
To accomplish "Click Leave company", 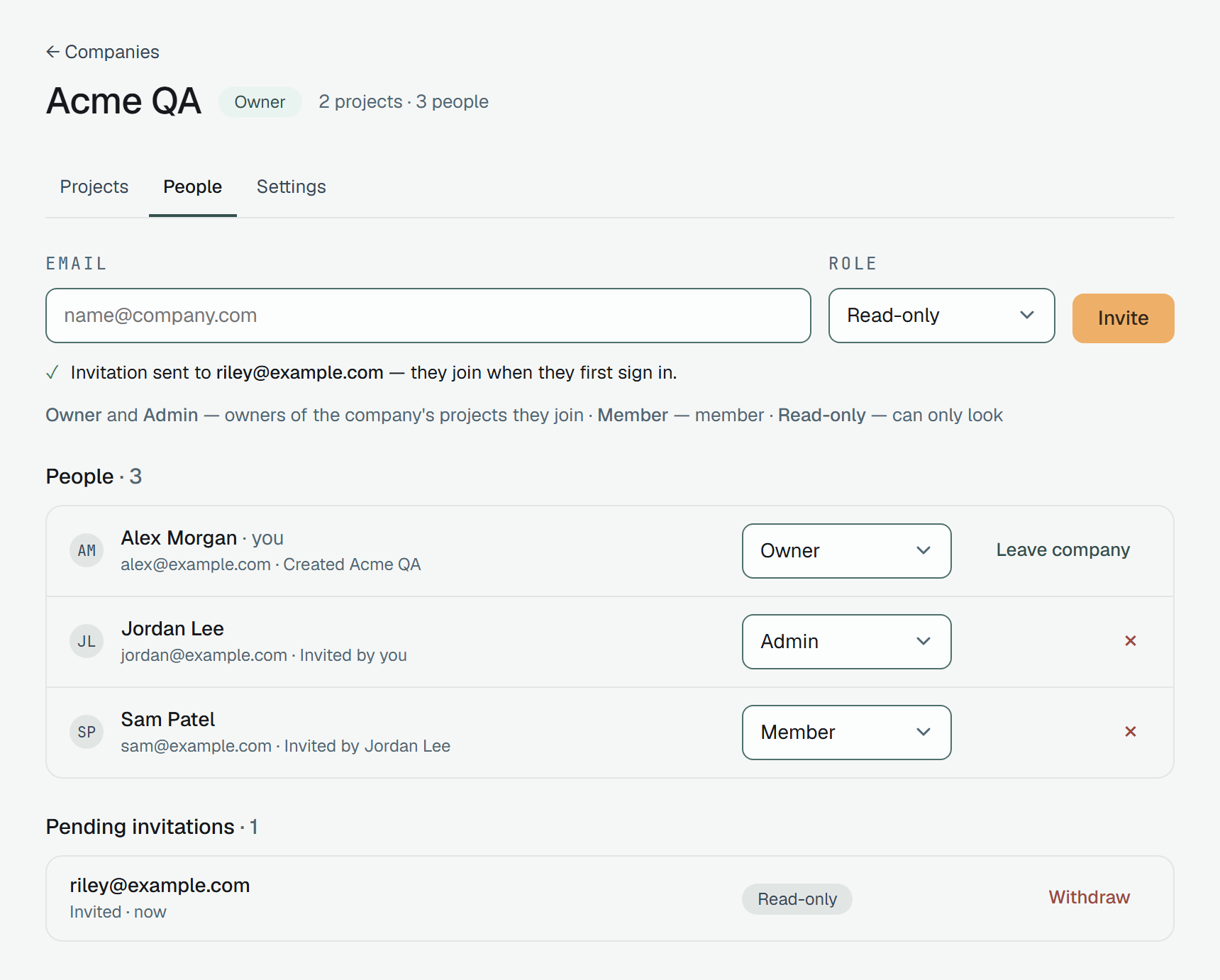I will [x=1063, y=550].
